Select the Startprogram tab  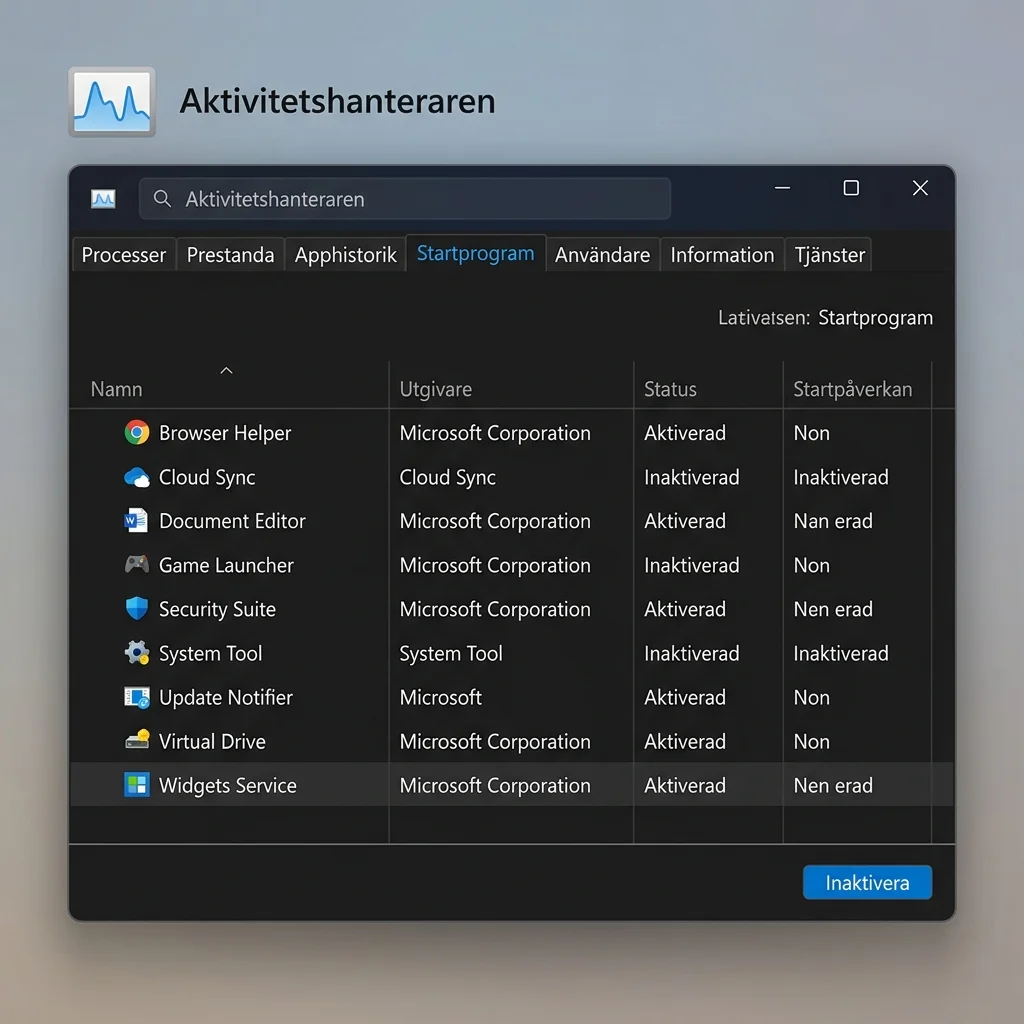click(x=475, y=253)
